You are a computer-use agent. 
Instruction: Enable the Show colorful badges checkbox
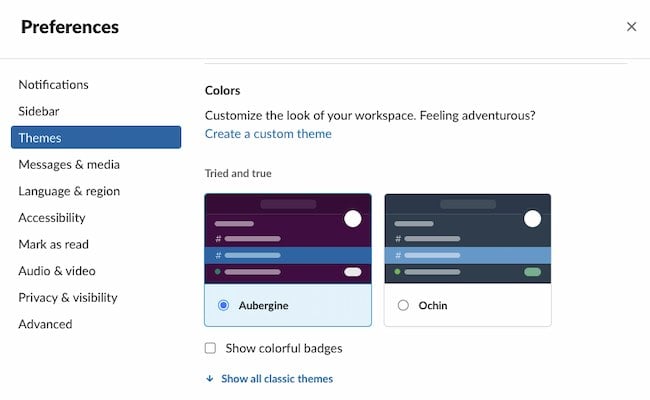211,348
